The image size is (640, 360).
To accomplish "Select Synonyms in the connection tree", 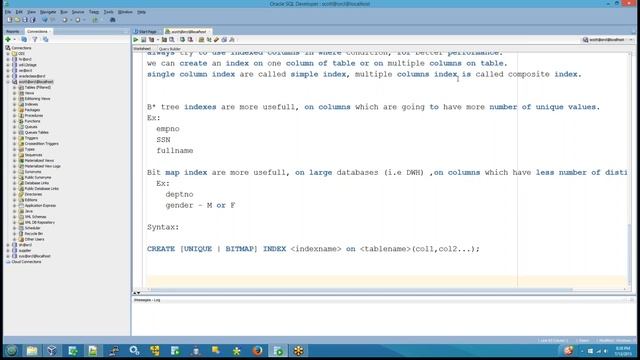I will 33,172.
